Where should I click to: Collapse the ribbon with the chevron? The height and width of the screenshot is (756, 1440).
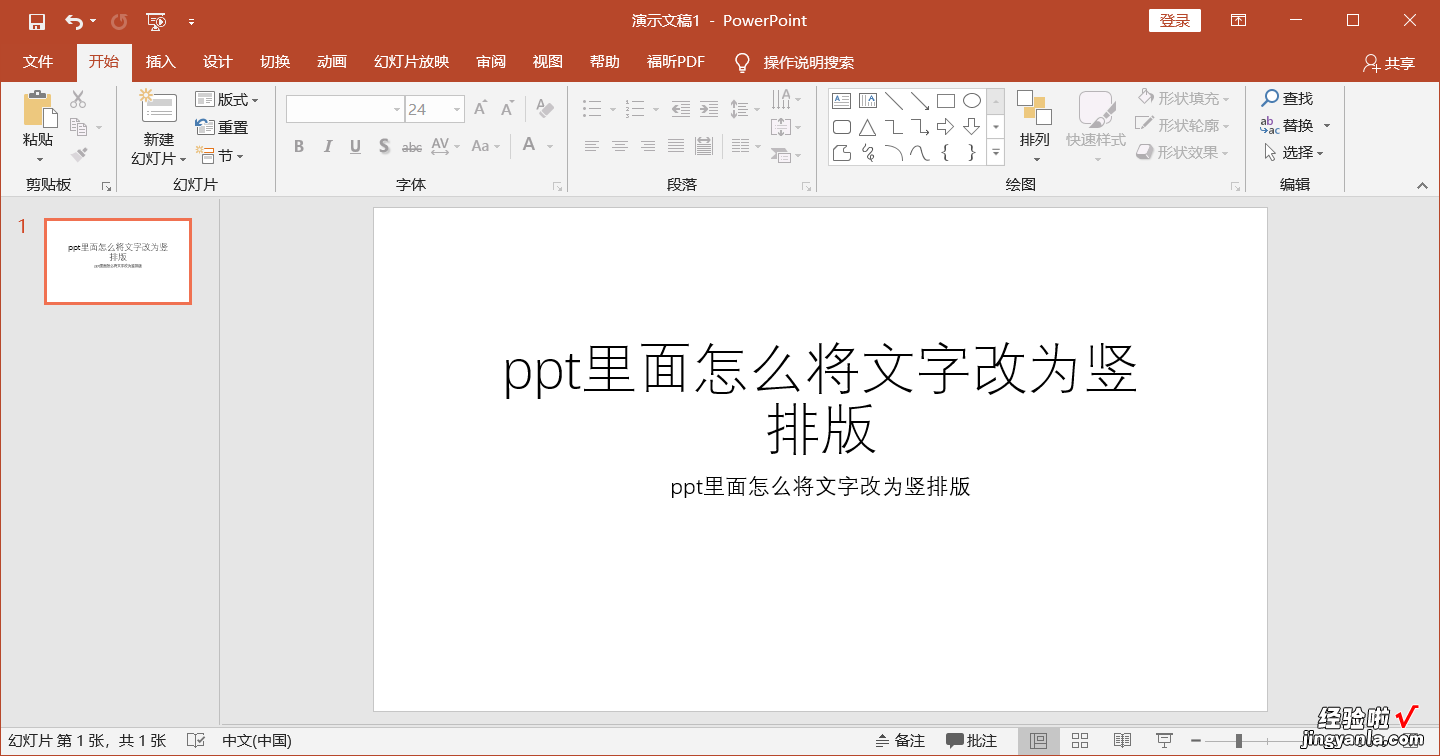pyautogui.click(x=1422, y=186)
